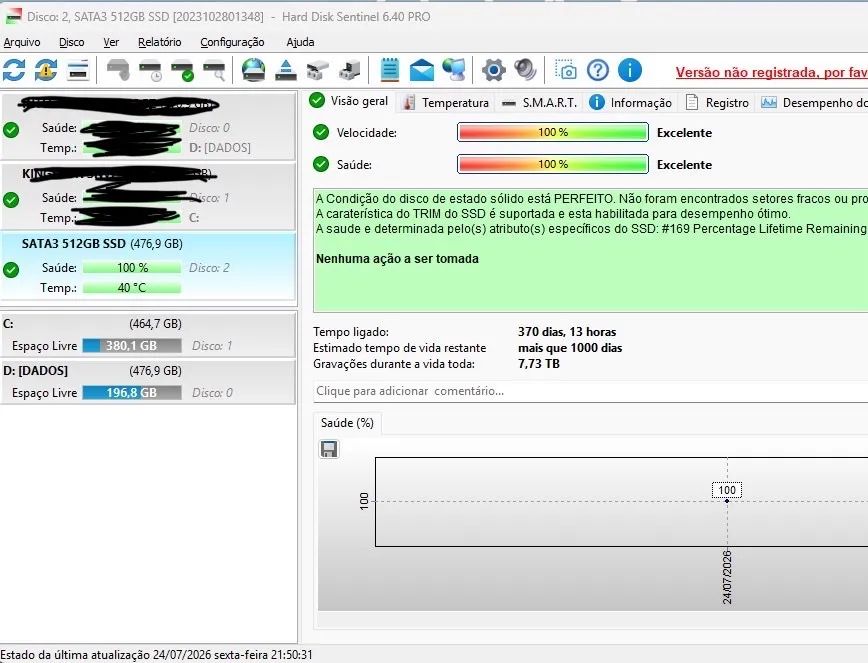Select the Disco 1 entry with C:
This screenshot has width=868, height=663.
(148, 196)
